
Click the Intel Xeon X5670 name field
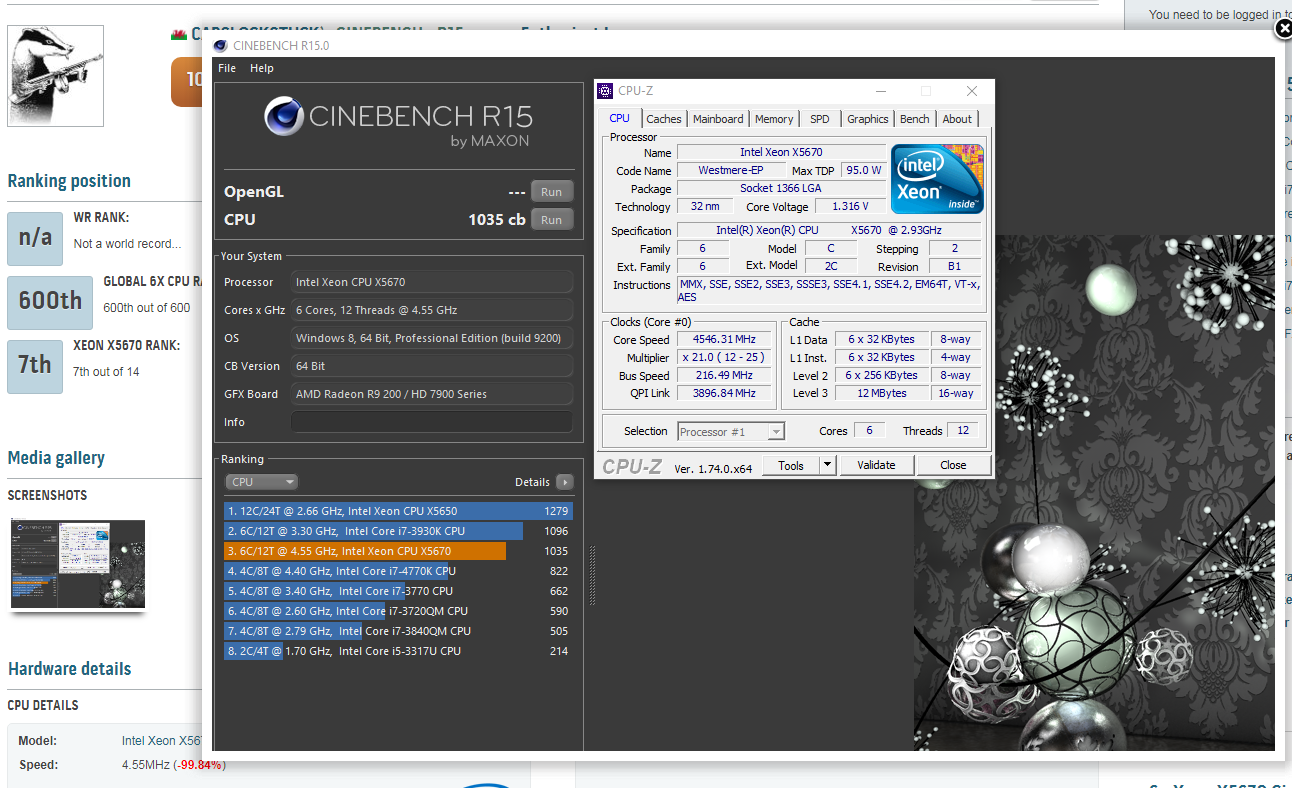tap(781, 153)
